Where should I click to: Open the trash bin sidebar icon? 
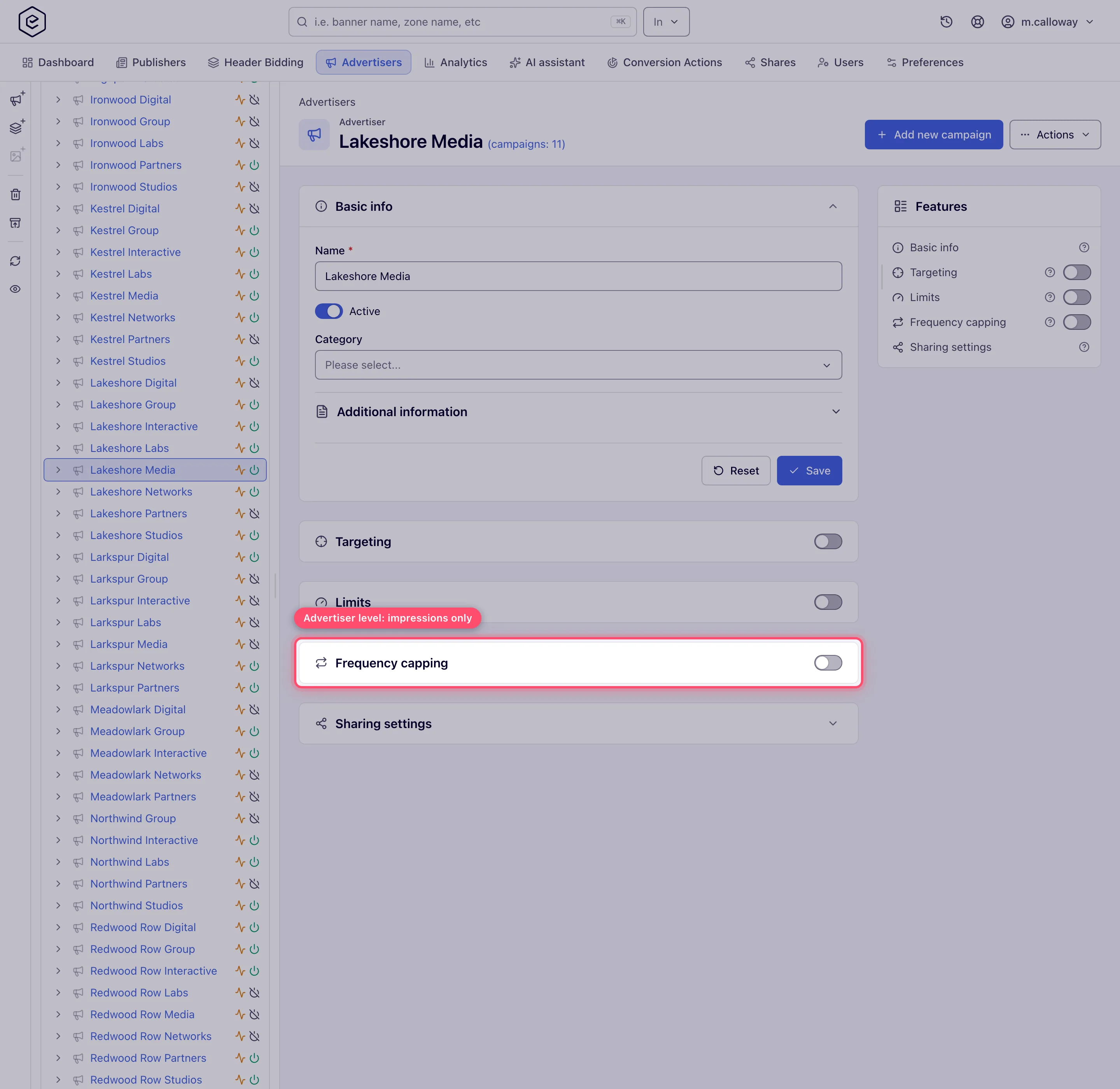(x=16, y=194)
